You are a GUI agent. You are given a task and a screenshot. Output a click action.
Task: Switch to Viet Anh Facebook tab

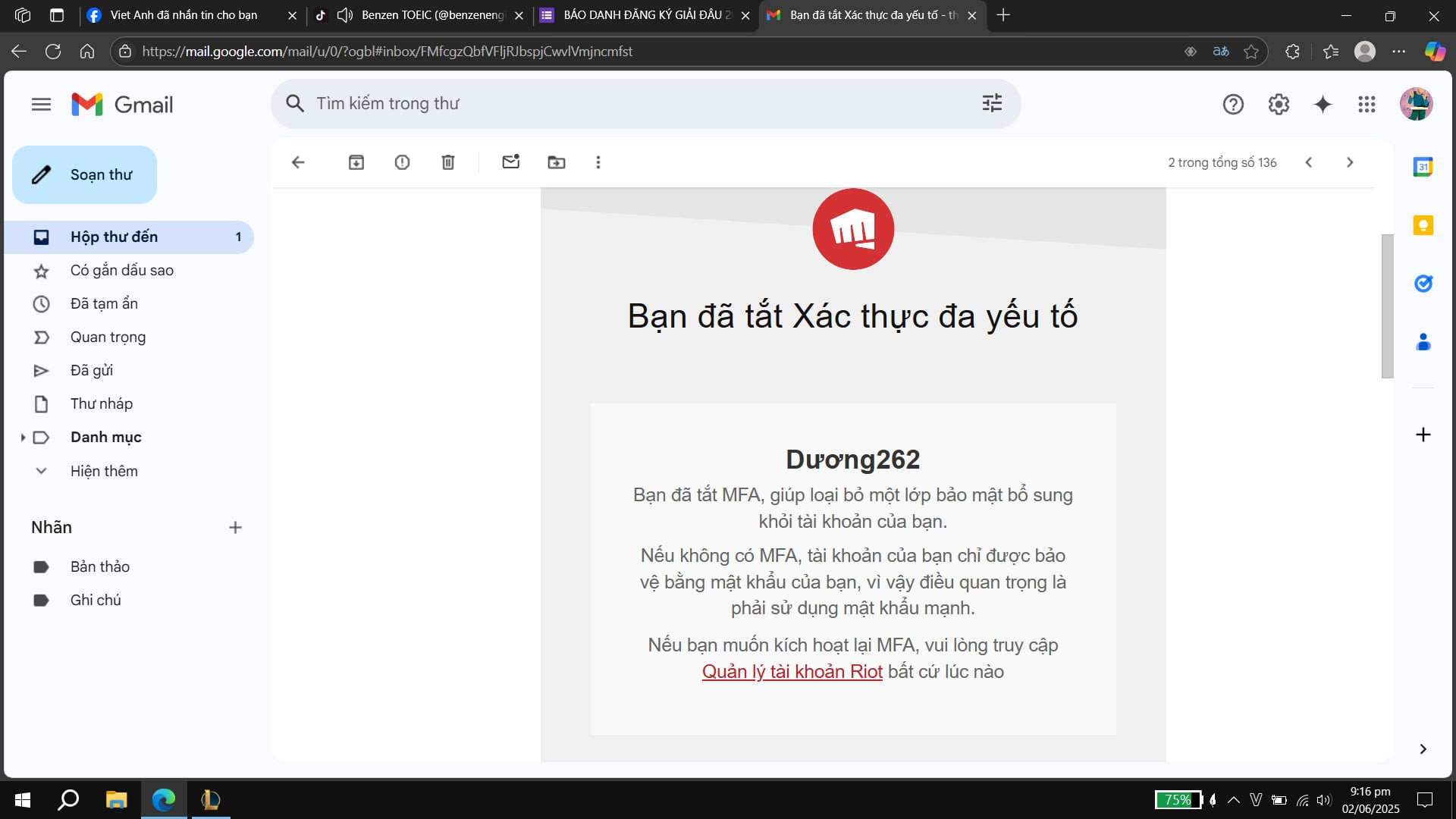[191, 15]
